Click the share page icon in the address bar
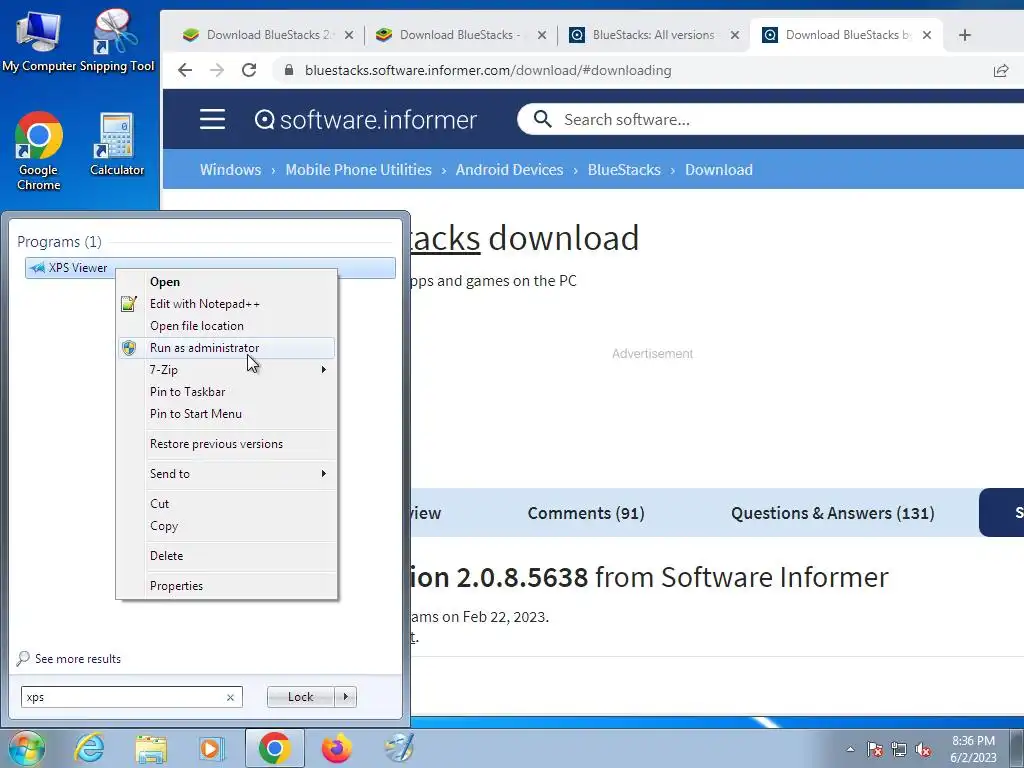This screenshot has width=1024, height=768. pyautogui.click(x=1000, y=71)
